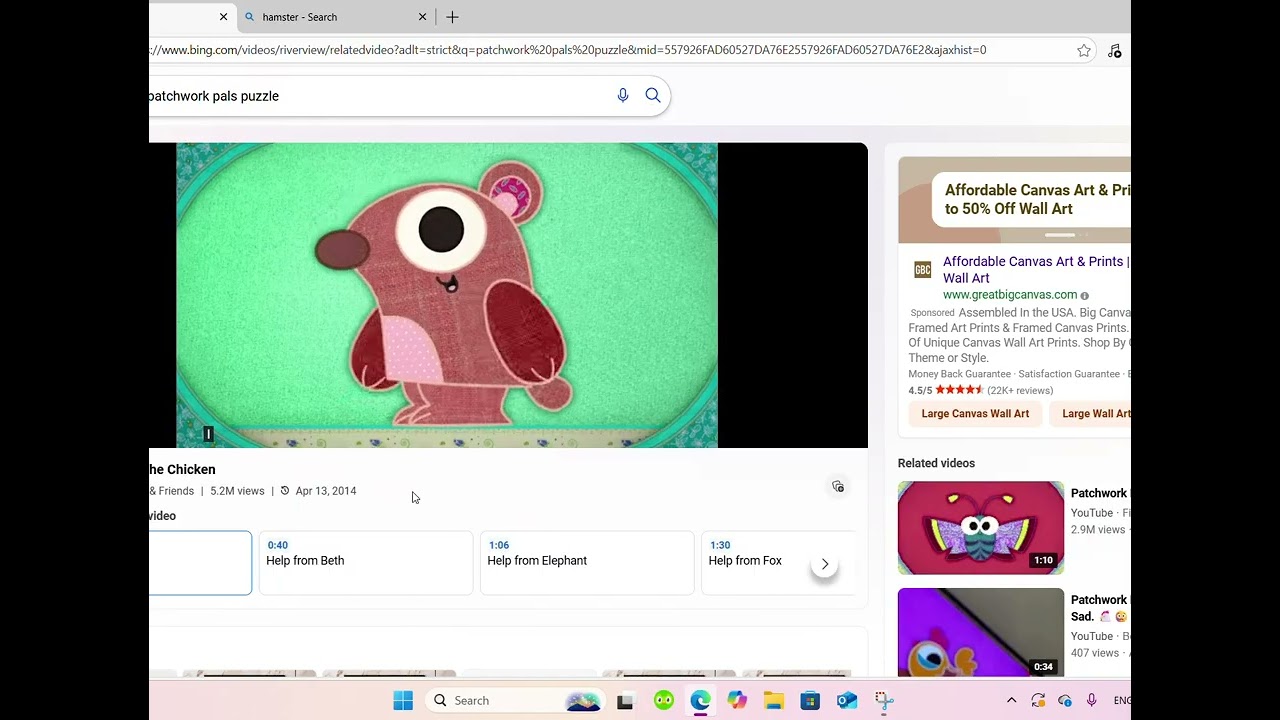
Task: Open the purple related video thumbnail (0:34)
Action: tap(981, 633)
